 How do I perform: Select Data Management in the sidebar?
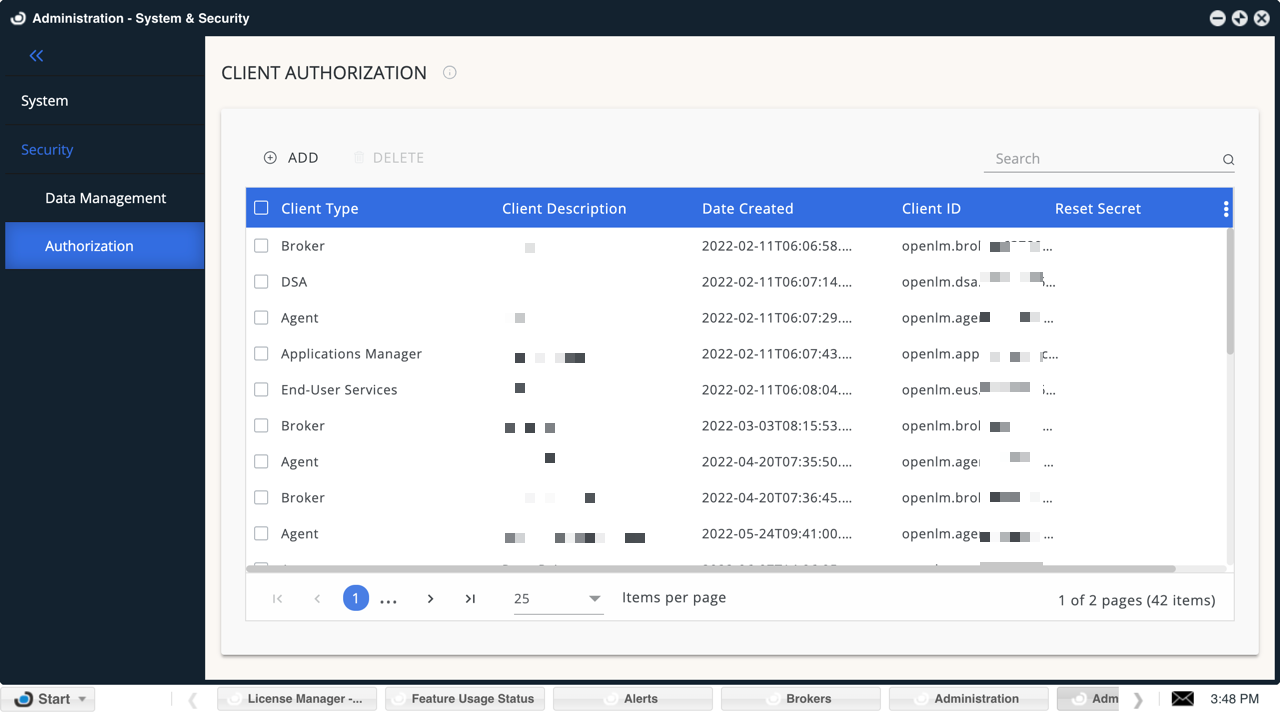click(x=106, y=197)
